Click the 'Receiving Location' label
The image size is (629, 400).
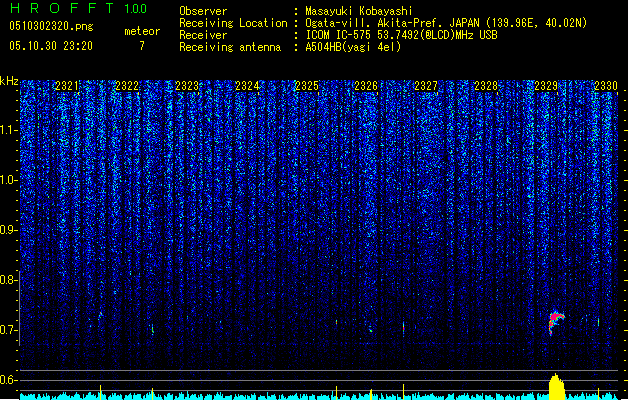233,23
